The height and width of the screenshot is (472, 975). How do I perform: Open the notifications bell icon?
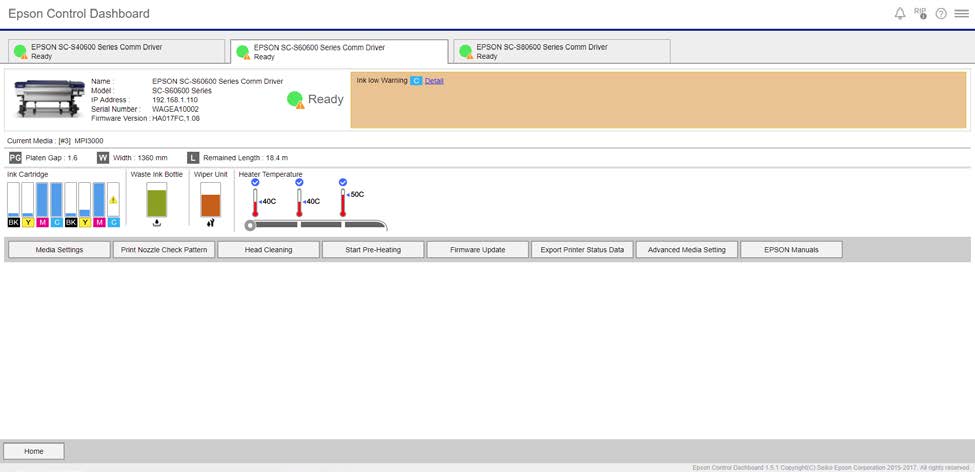click(x=900, y=14)
